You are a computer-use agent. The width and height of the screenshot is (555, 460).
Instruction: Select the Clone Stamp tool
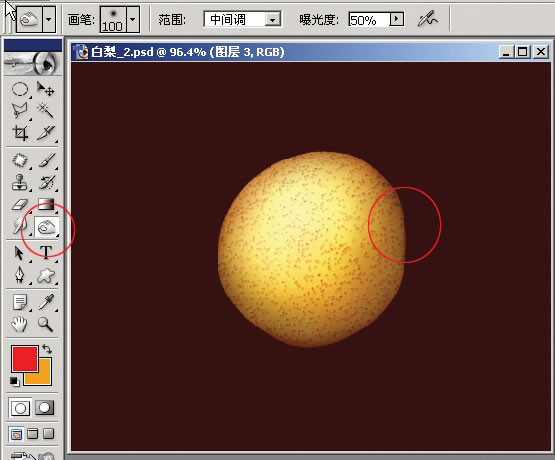(x=20, y=183)
